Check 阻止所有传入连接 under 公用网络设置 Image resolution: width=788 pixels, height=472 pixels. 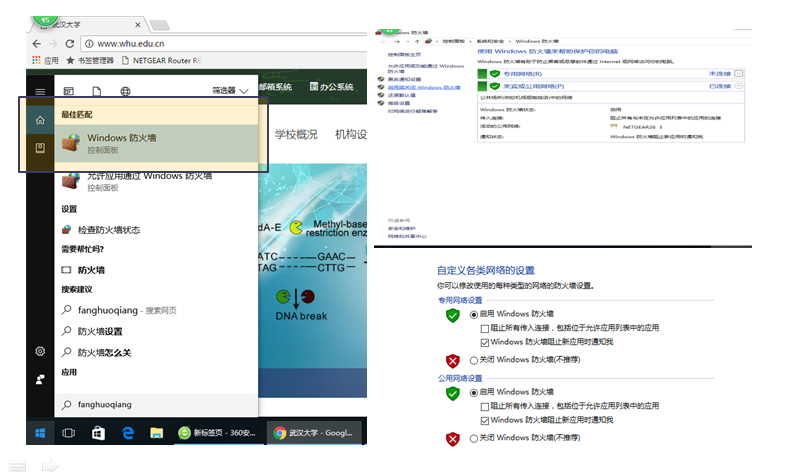485,407
